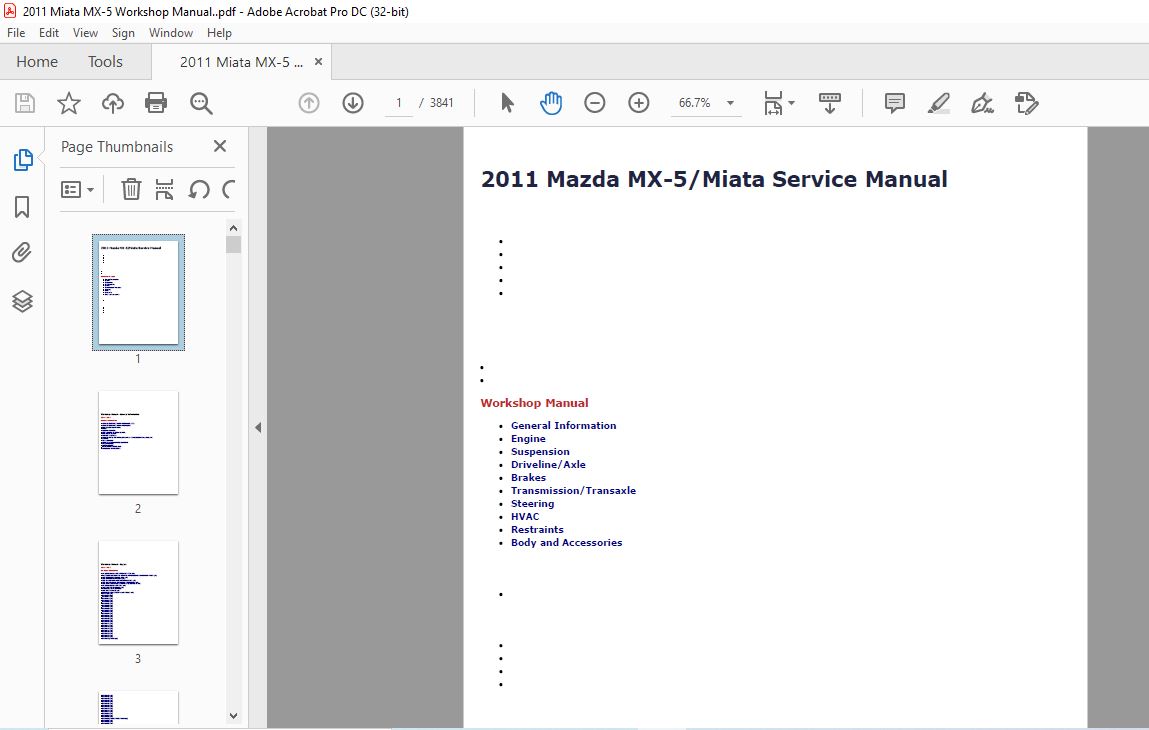This screenshot has width=1149, height=730.
Task: Switch to the Home tab
Action: point(37,62)
